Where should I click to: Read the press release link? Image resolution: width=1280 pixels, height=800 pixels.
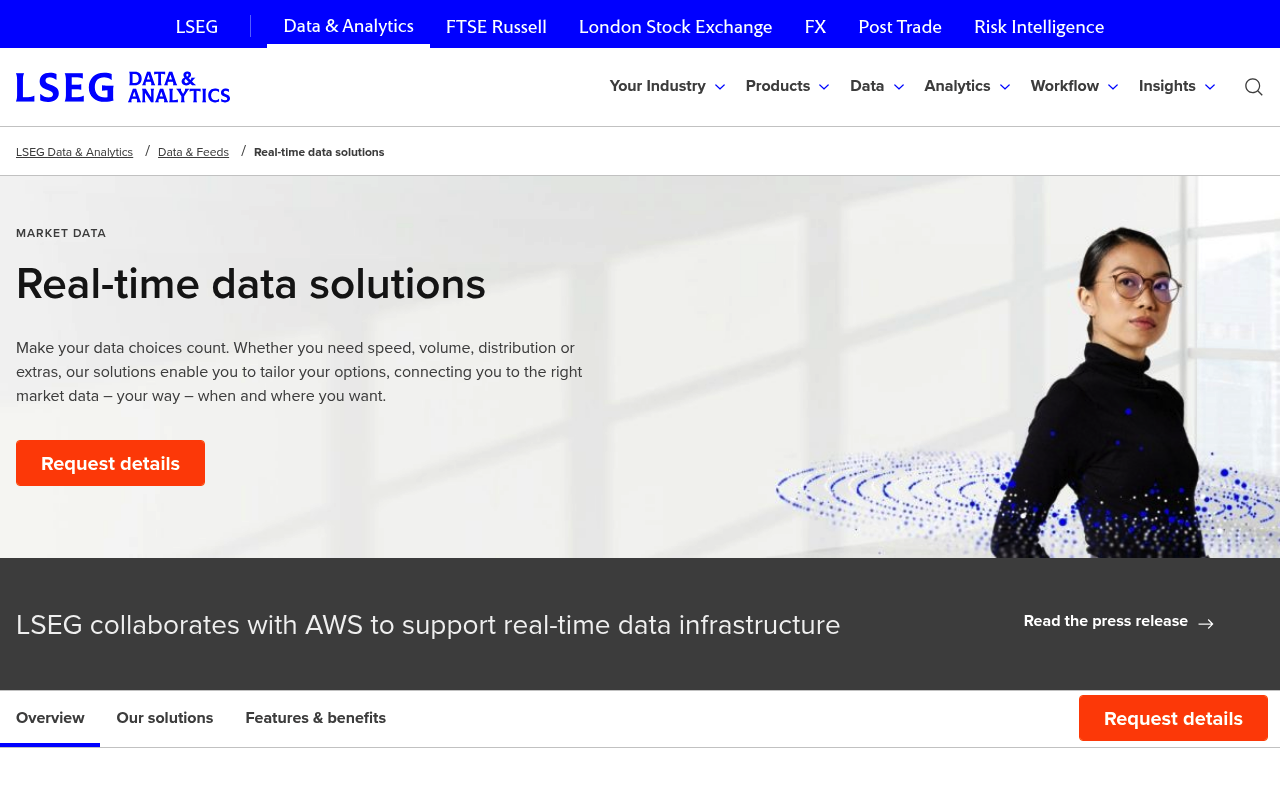[x=1118, y=622]
